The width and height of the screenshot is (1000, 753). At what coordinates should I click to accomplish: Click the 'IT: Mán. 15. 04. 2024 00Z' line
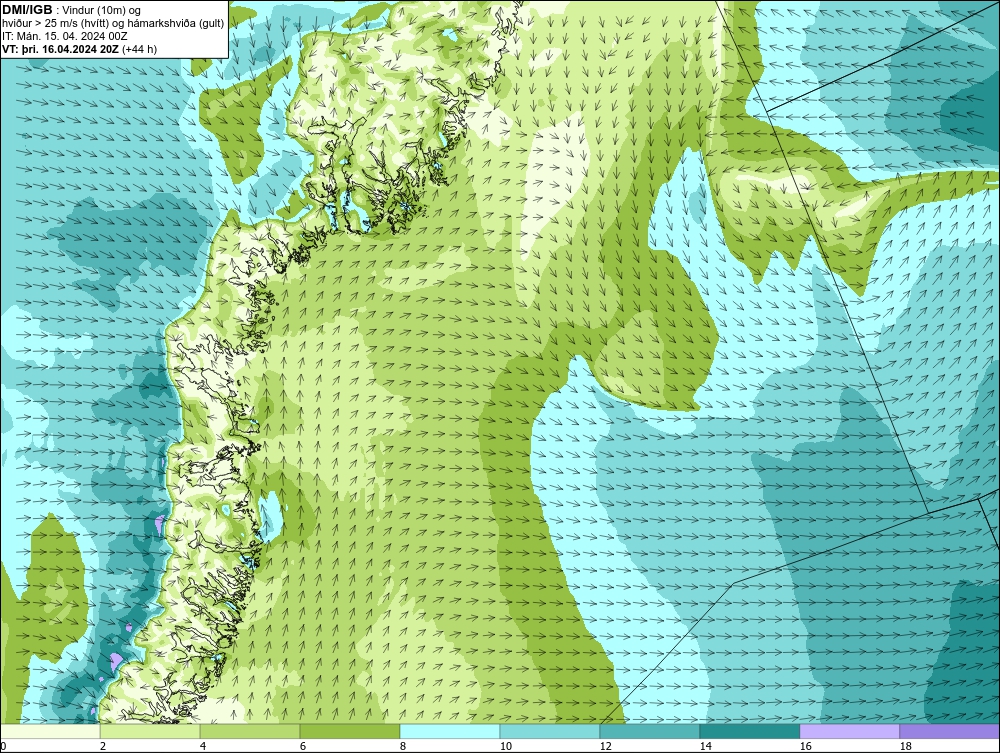pos(65,36)
